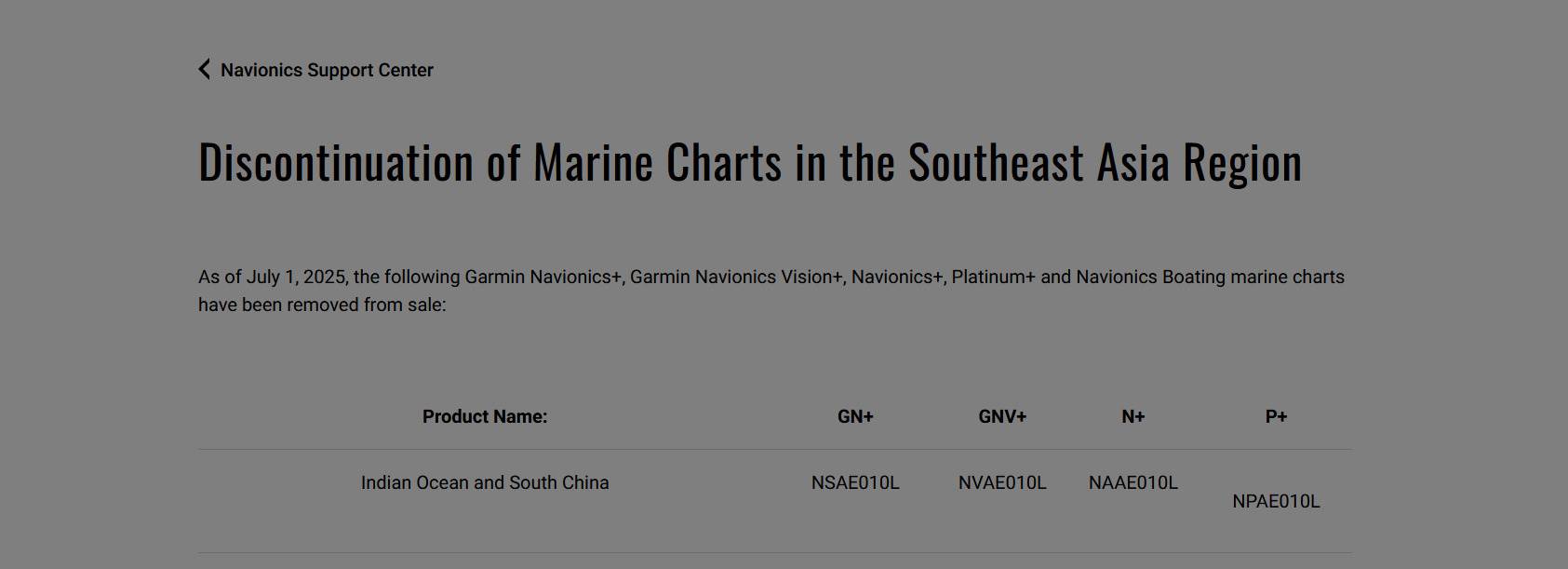Click the NSAE010L product code
The width and height of the screenshot is (1568, 569).
coord(855,483)
